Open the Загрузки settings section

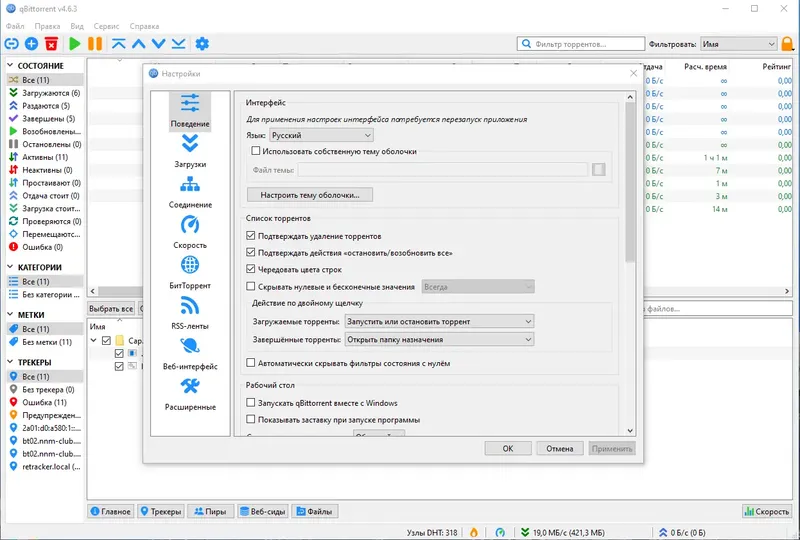click(190, 151)
